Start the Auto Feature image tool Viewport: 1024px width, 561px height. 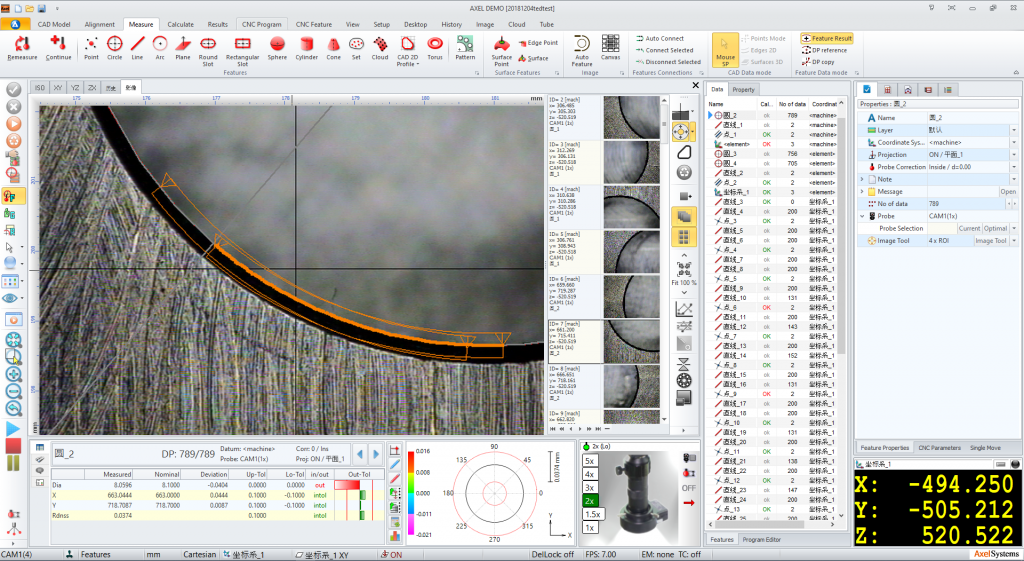click(x=581, y=52)
